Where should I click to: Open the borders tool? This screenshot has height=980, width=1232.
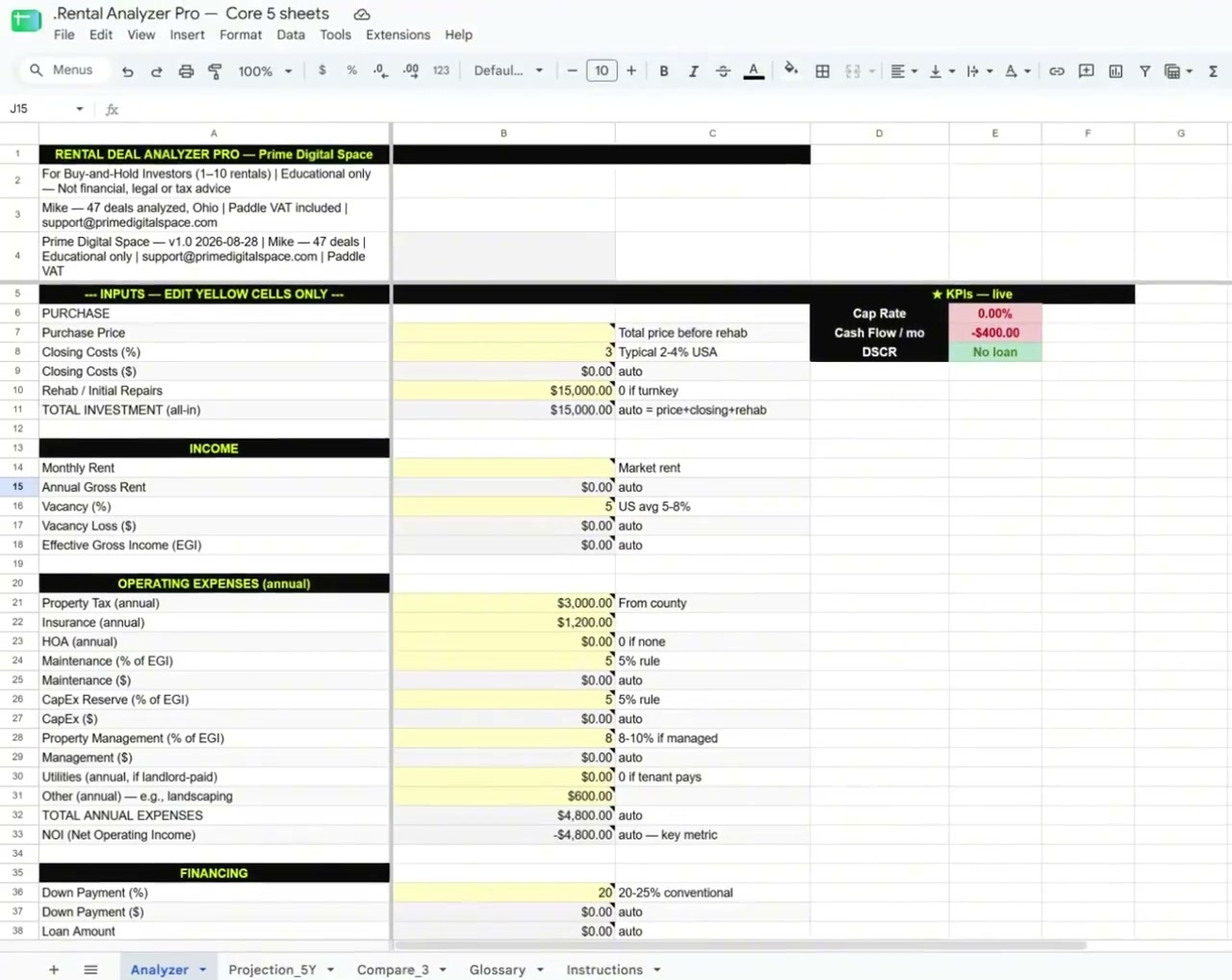822,71
